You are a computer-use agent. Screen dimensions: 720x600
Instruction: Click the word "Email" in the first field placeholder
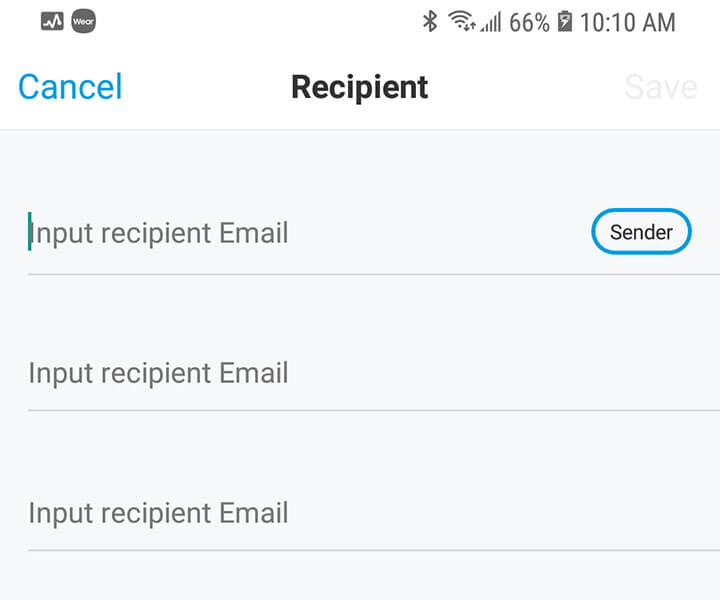254,233
